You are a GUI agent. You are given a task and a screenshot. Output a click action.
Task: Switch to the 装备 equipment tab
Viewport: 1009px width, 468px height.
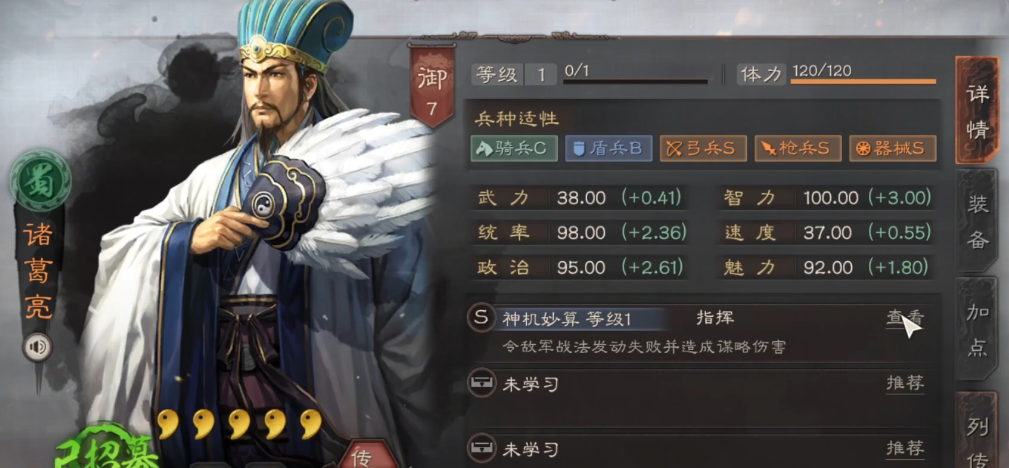tap(977, 222)
